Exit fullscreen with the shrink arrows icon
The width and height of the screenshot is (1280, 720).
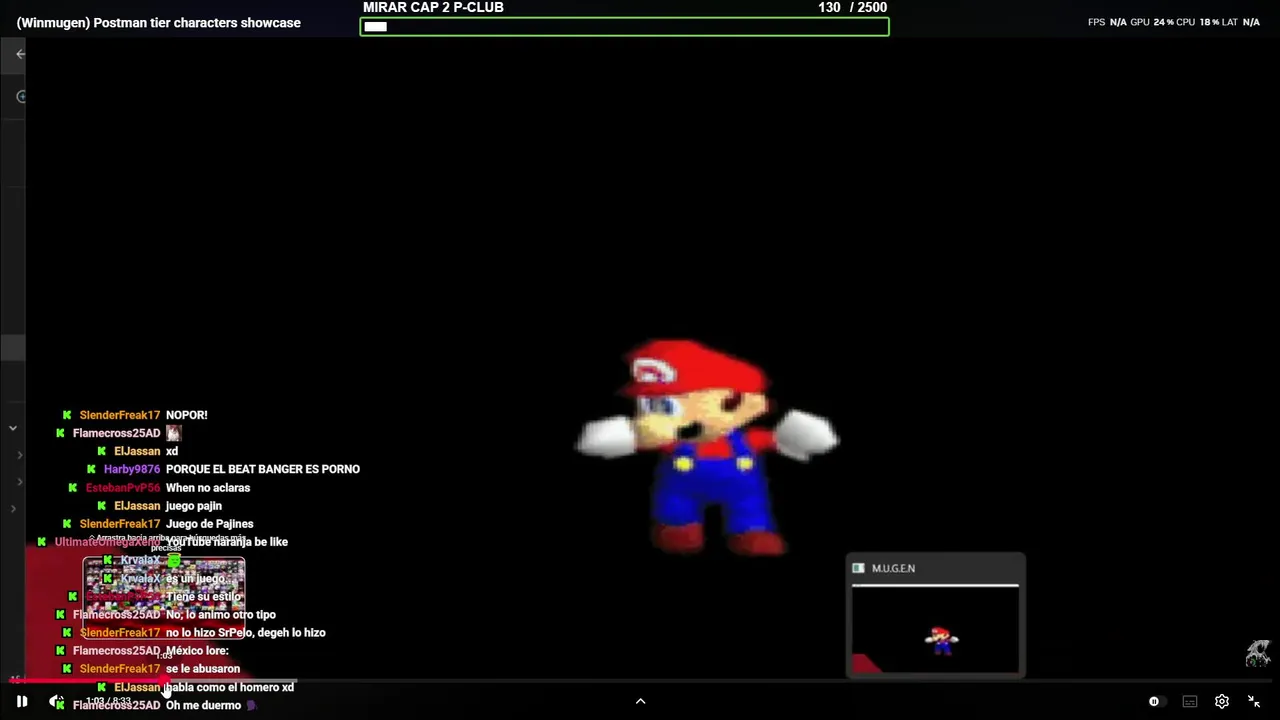point(1254,702)
